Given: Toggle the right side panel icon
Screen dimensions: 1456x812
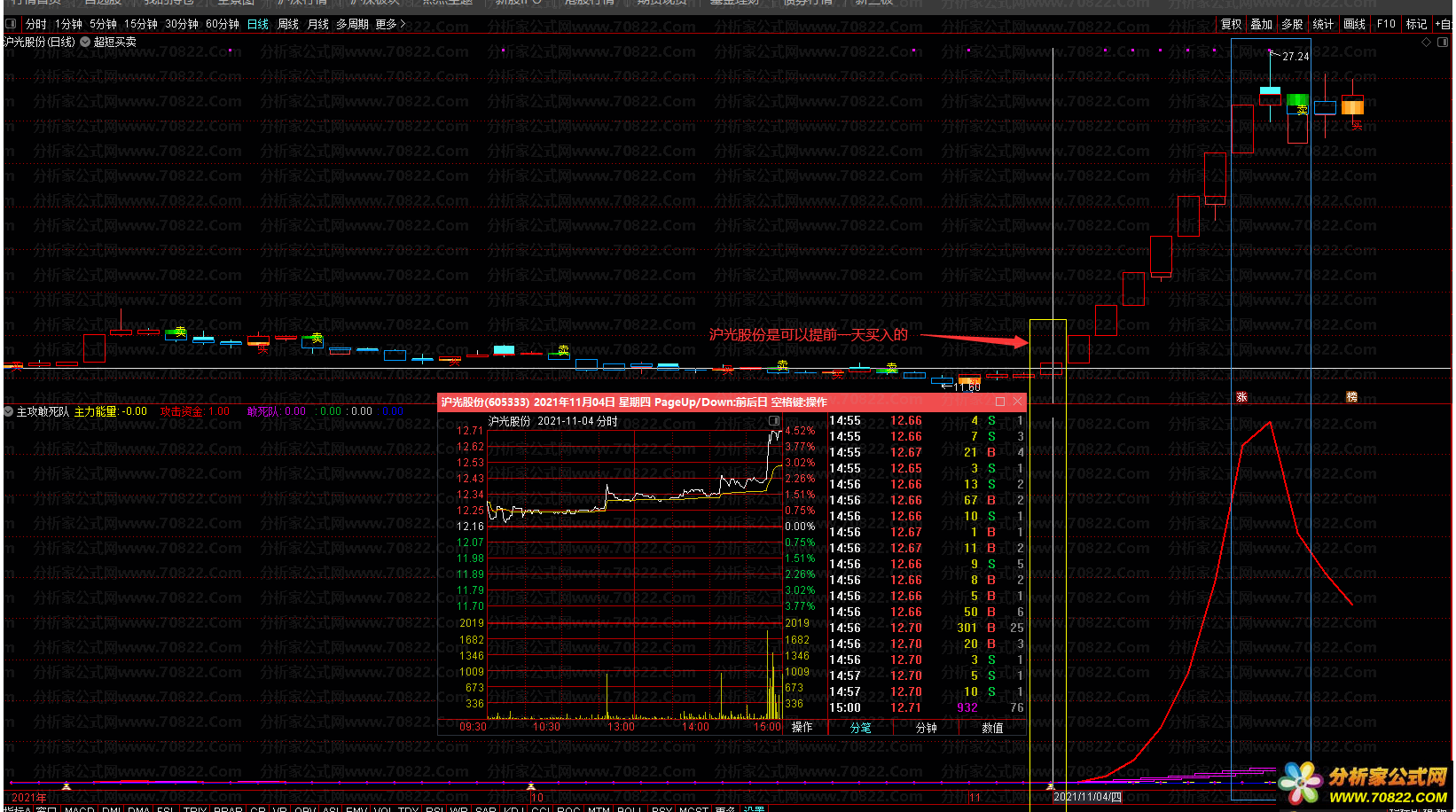Looking at the screenshot, I should coord(1443,42).
